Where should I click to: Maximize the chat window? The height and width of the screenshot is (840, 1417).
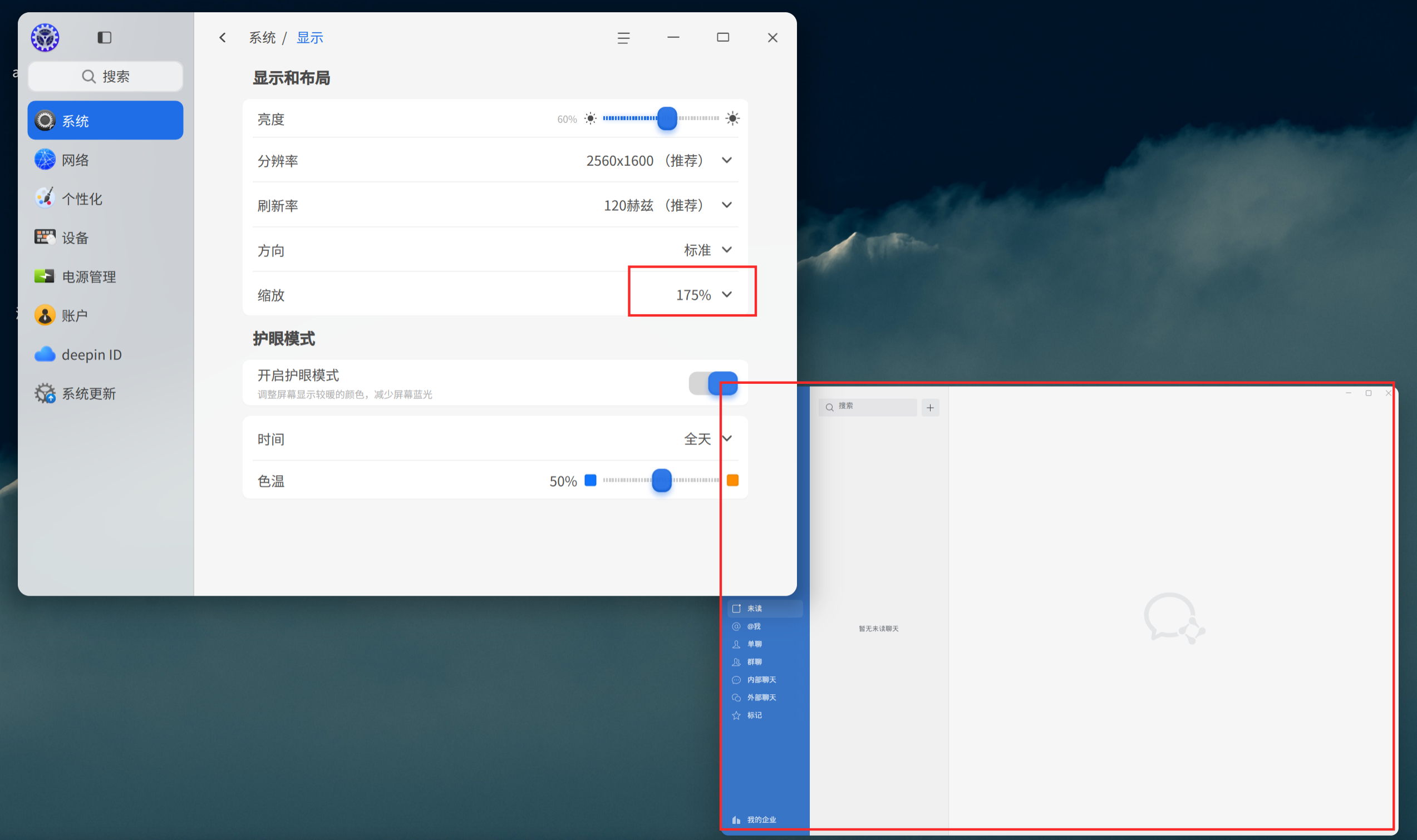(1369, 393)
